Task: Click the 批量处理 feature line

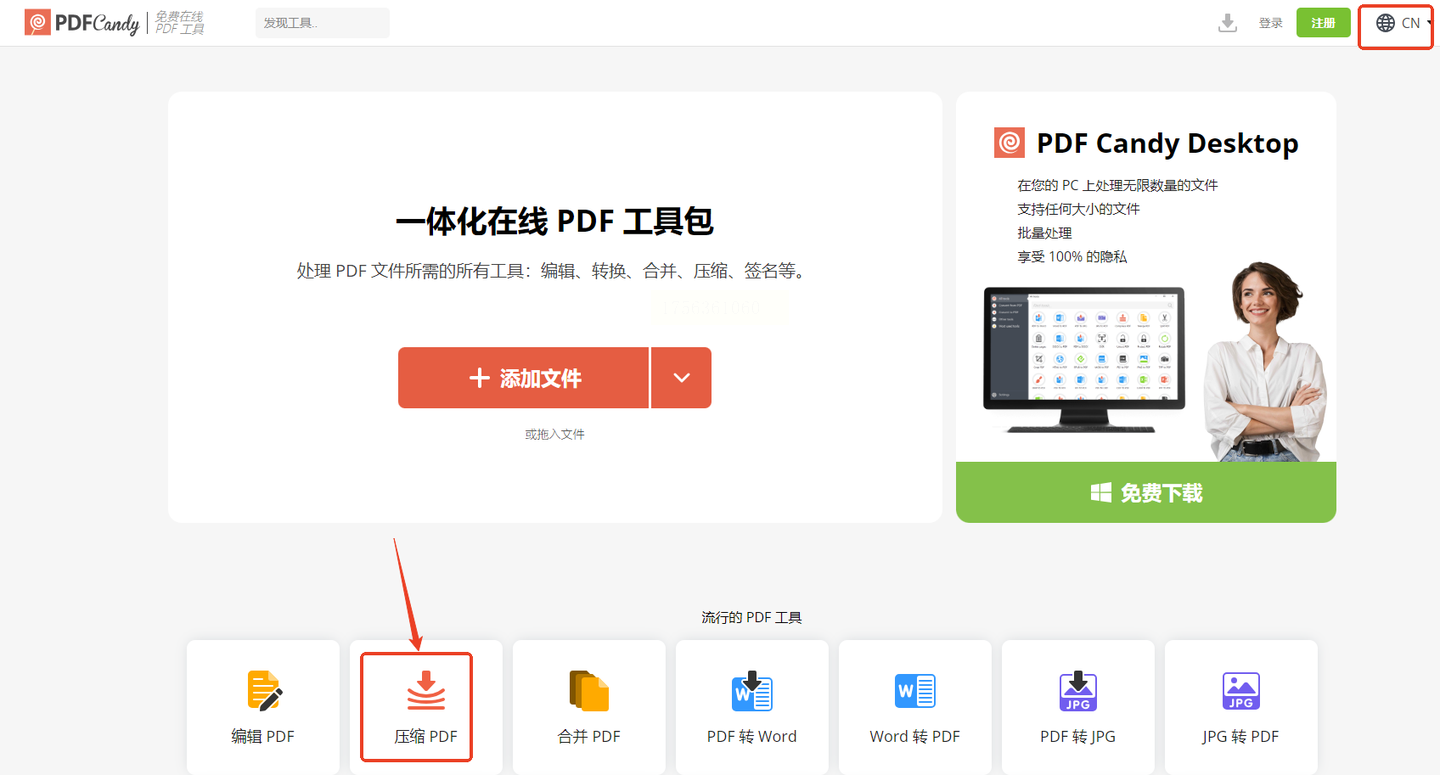Action: coord(1045,233)
